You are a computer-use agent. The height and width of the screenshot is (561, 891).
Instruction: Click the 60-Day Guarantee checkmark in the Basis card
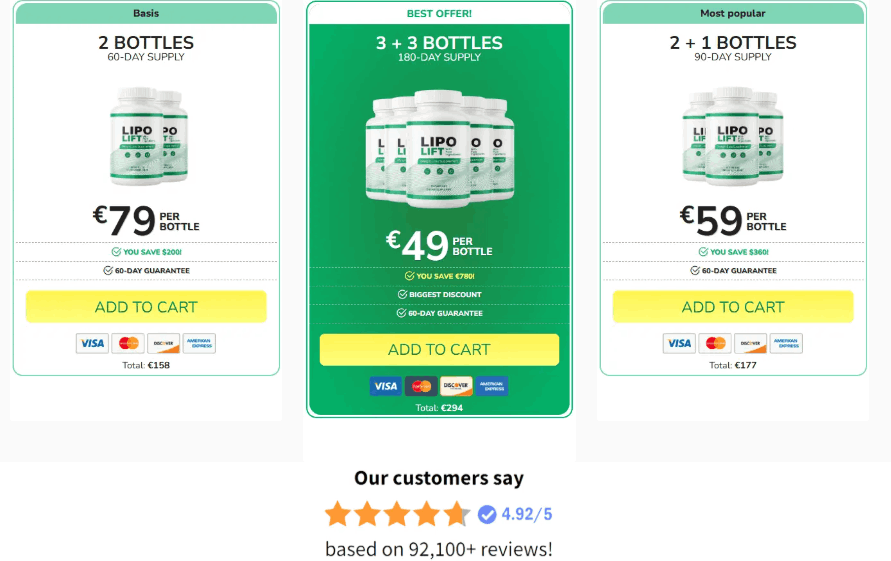[108, 271]
